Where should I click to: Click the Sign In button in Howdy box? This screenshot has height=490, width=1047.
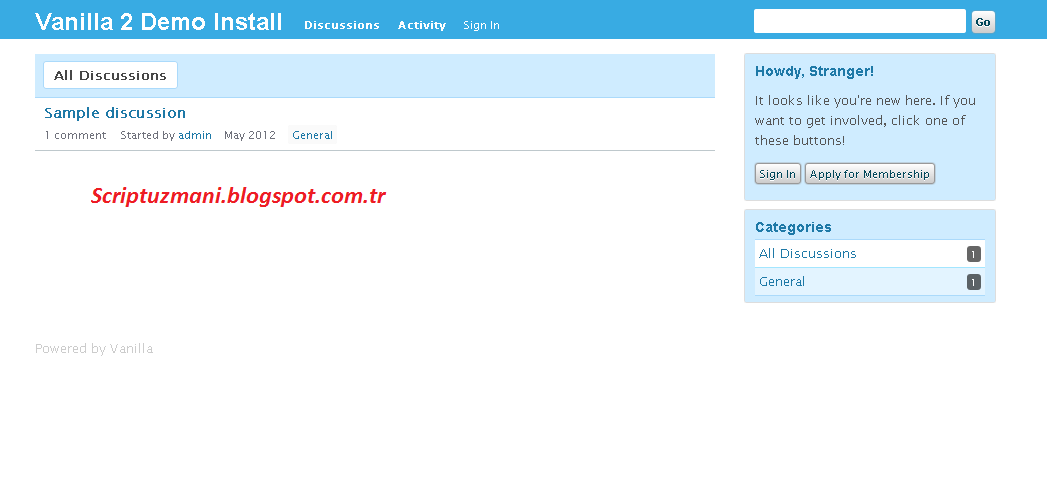pyautogui.click(x=778, y=174)
